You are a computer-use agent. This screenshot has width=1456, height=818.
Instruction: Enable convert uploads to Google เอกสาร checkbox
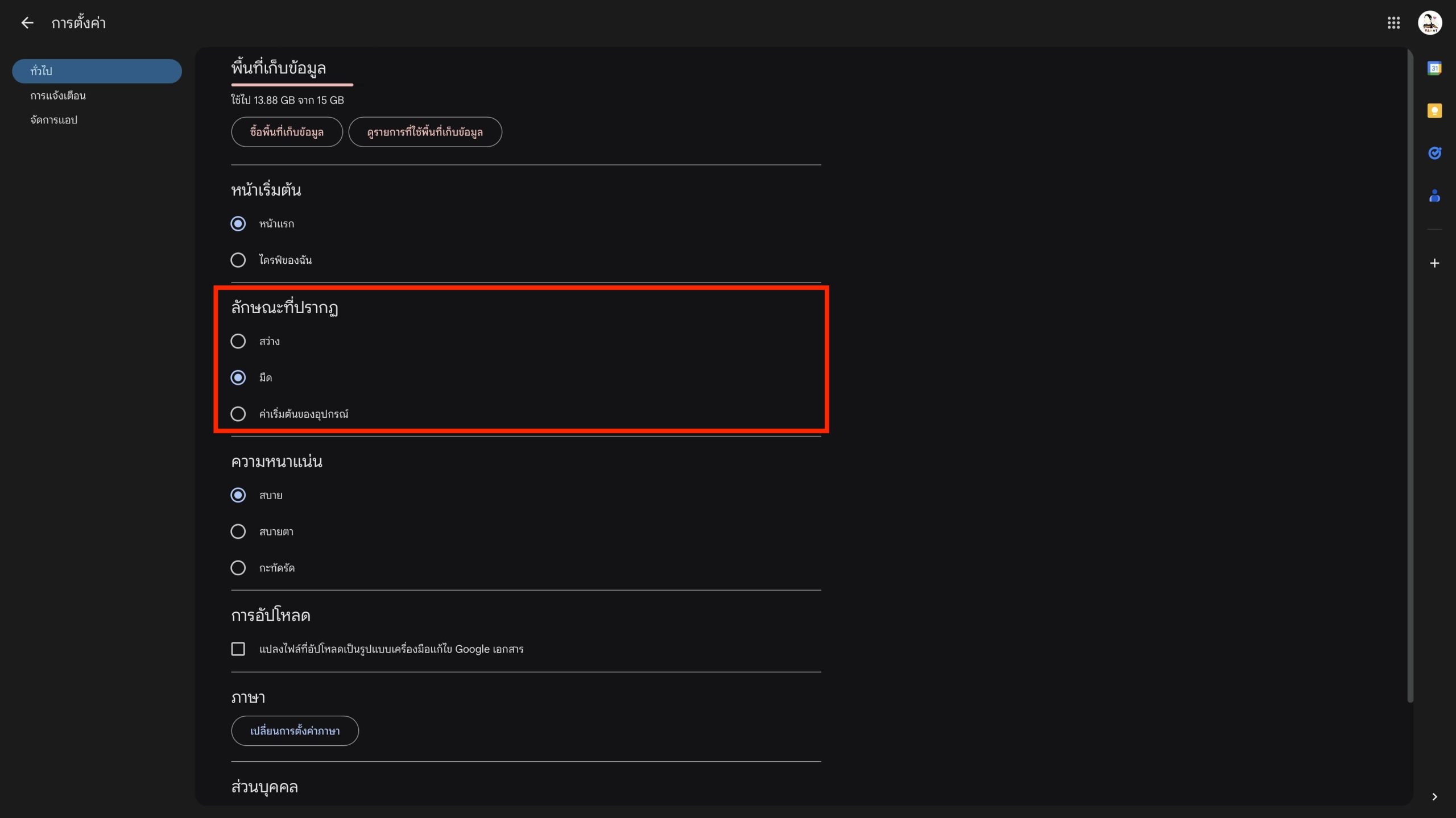tap(238, 649)
